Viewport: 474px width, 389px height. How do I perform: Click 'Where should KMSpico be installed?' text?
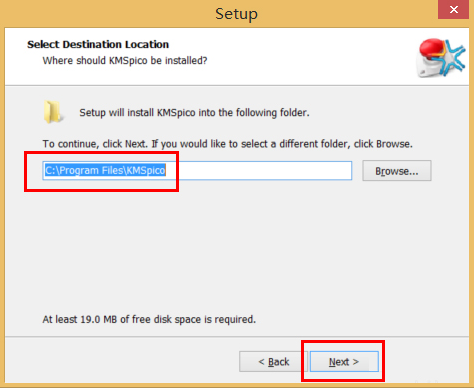(x=125, y=61)
